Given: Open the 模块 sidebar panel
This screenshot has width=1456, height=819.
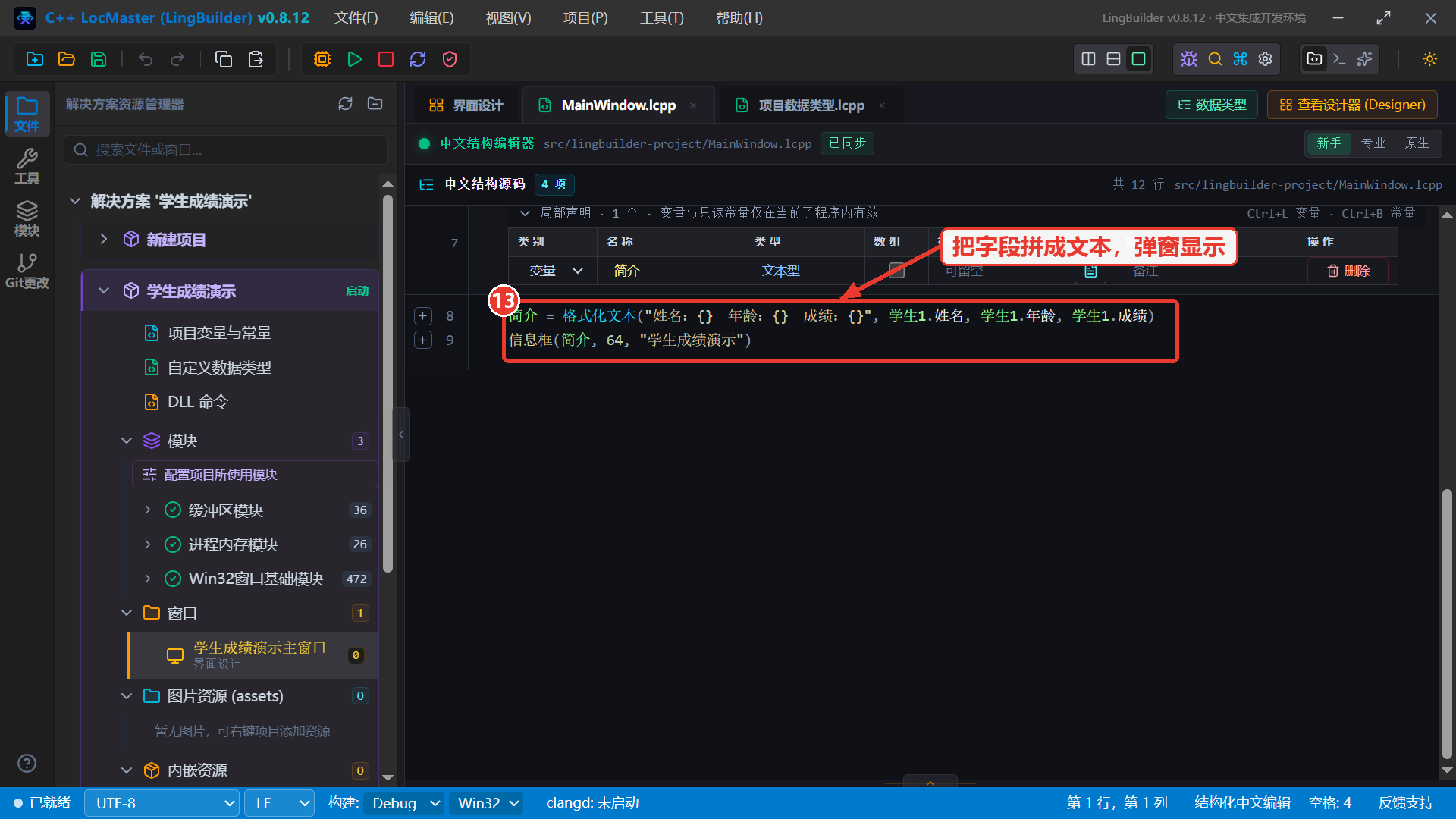Looking at the screenshot, I should tap(27, 219).
